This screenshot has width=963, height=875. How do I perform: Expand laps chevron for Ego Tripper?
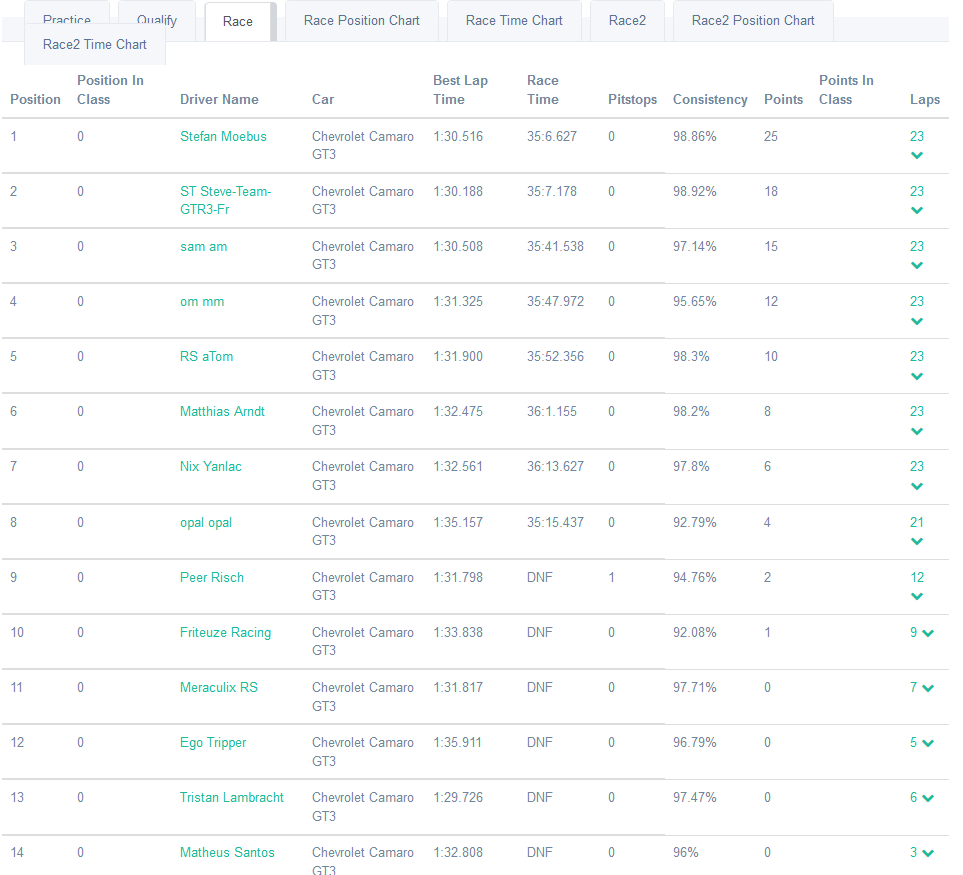[x=928, y=743]
